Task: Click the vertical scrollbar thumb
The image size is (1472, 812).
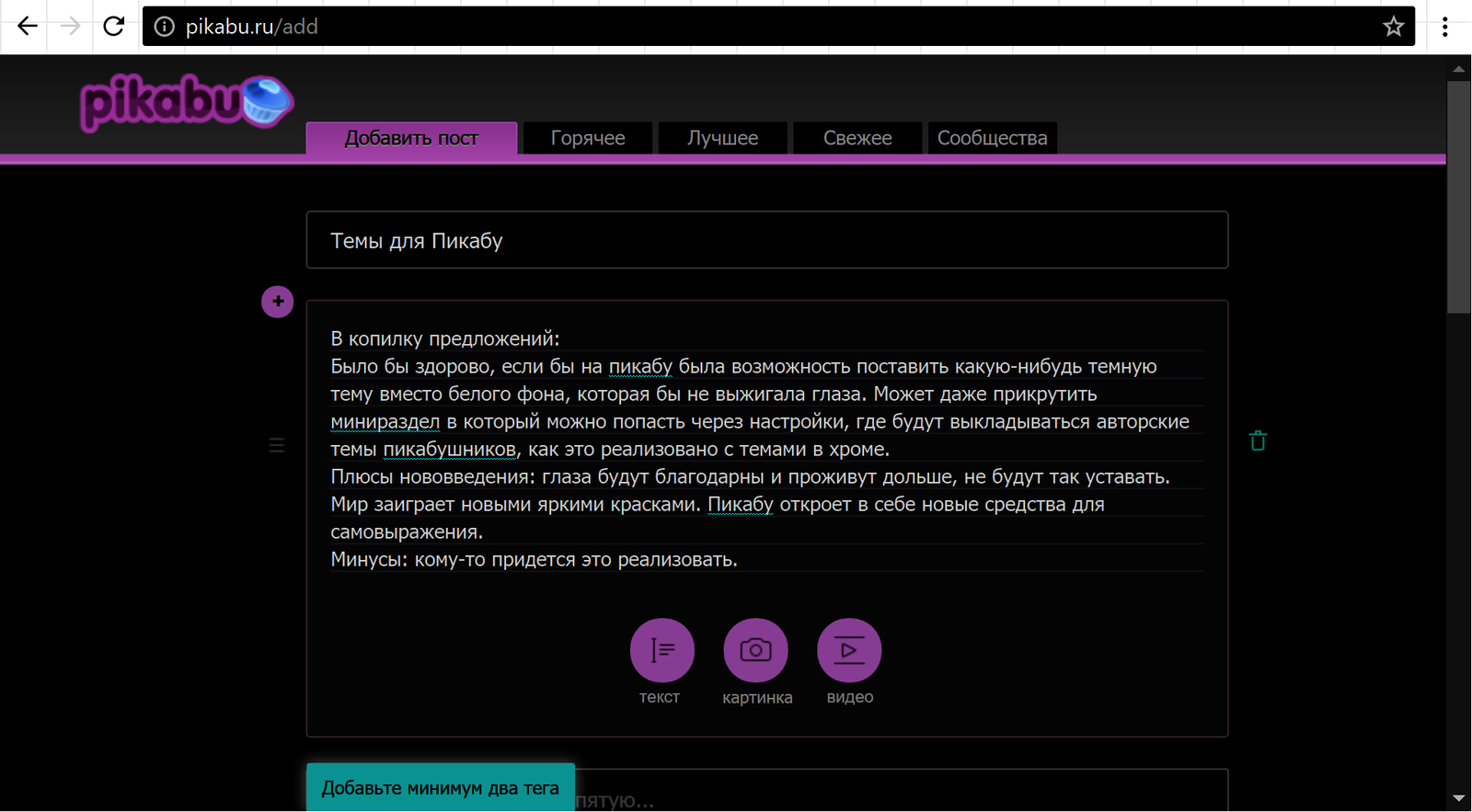Action: click(1458, 198)
